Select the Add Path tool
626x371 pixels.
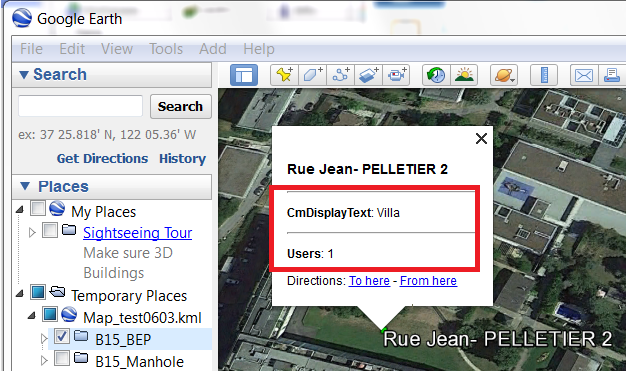tap(340, 75)
